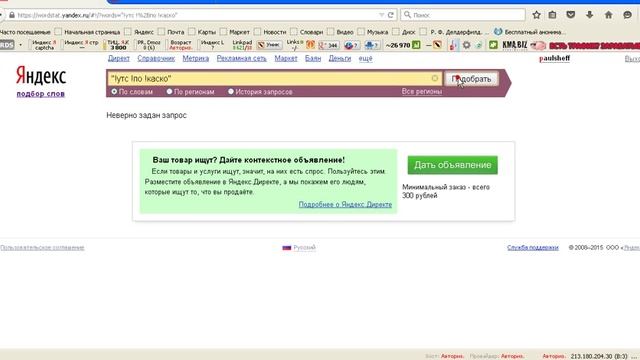Click the RDS bar logo button
The image size is (640, 360).
7,44
